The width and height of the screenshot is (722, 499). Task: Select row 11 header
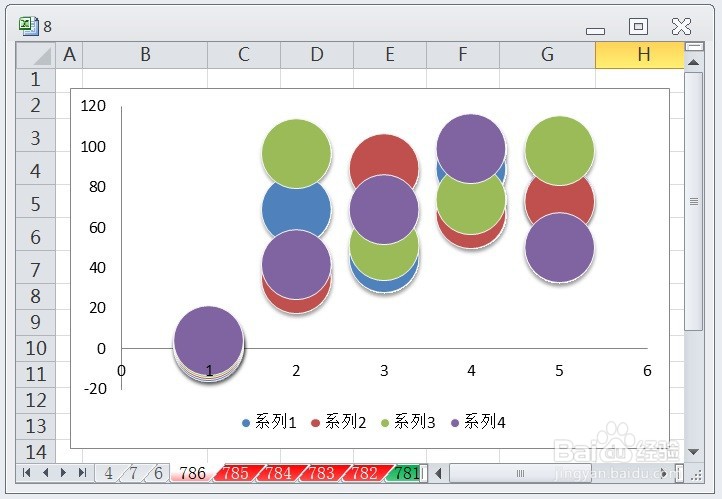point(35,374)
